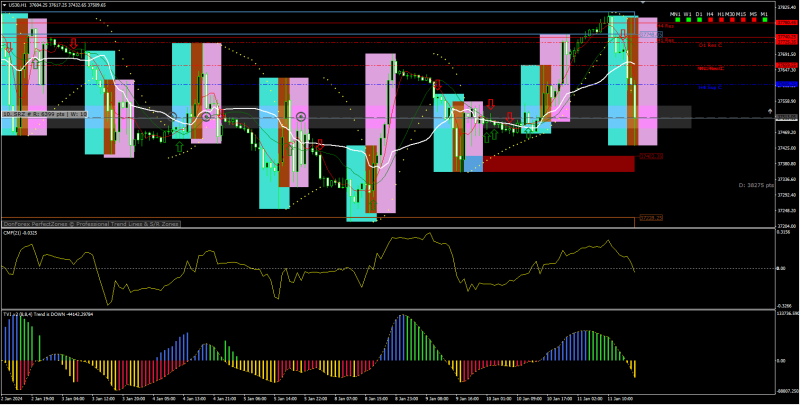Click the red M5 timeframe indicator square
Screen dimensions: 800x405
pyautogui.click(x=754, y=21)
